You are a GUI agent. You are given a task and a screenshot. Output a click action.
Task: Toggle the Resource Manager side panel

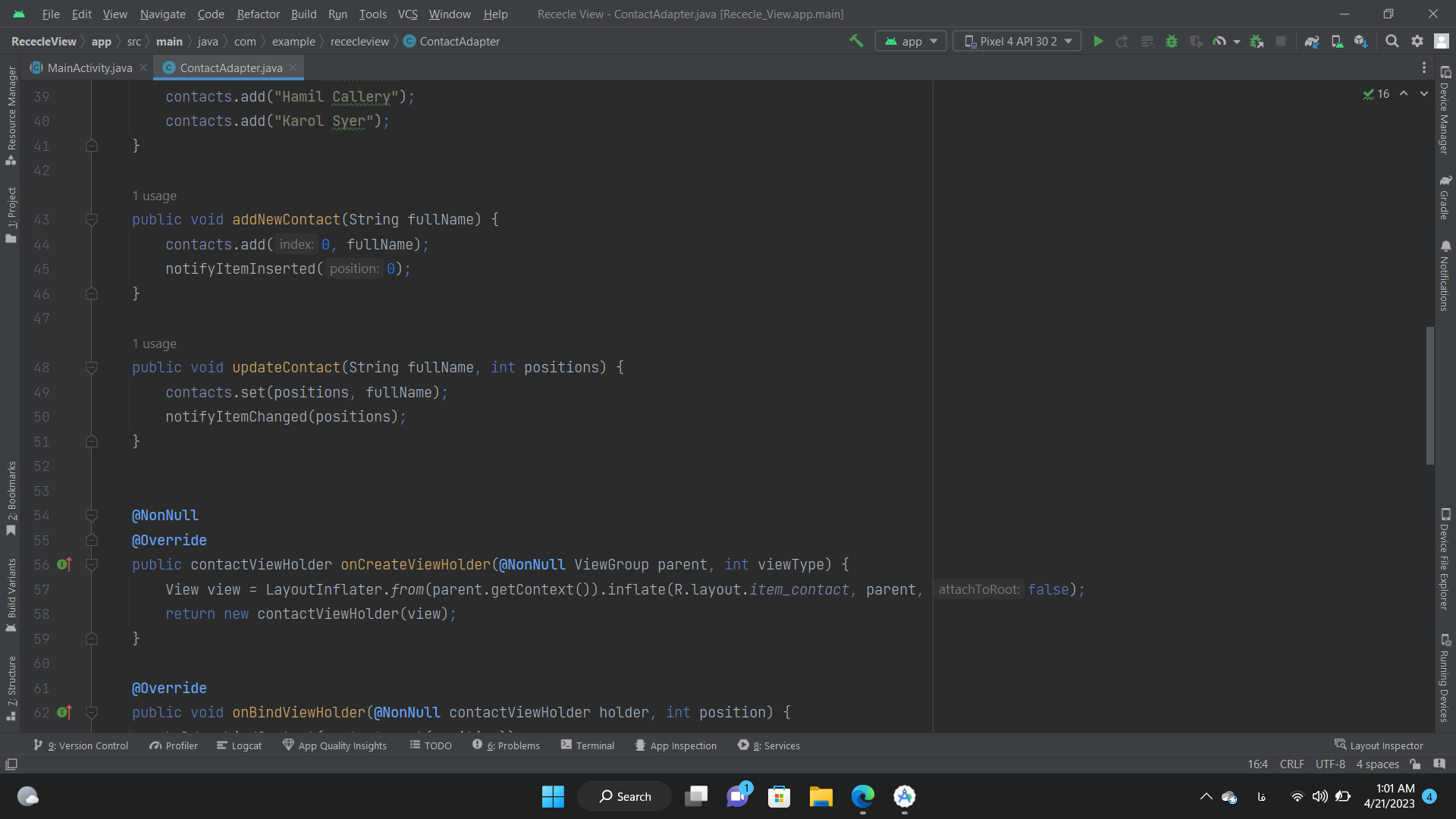(x=11, y=115)
